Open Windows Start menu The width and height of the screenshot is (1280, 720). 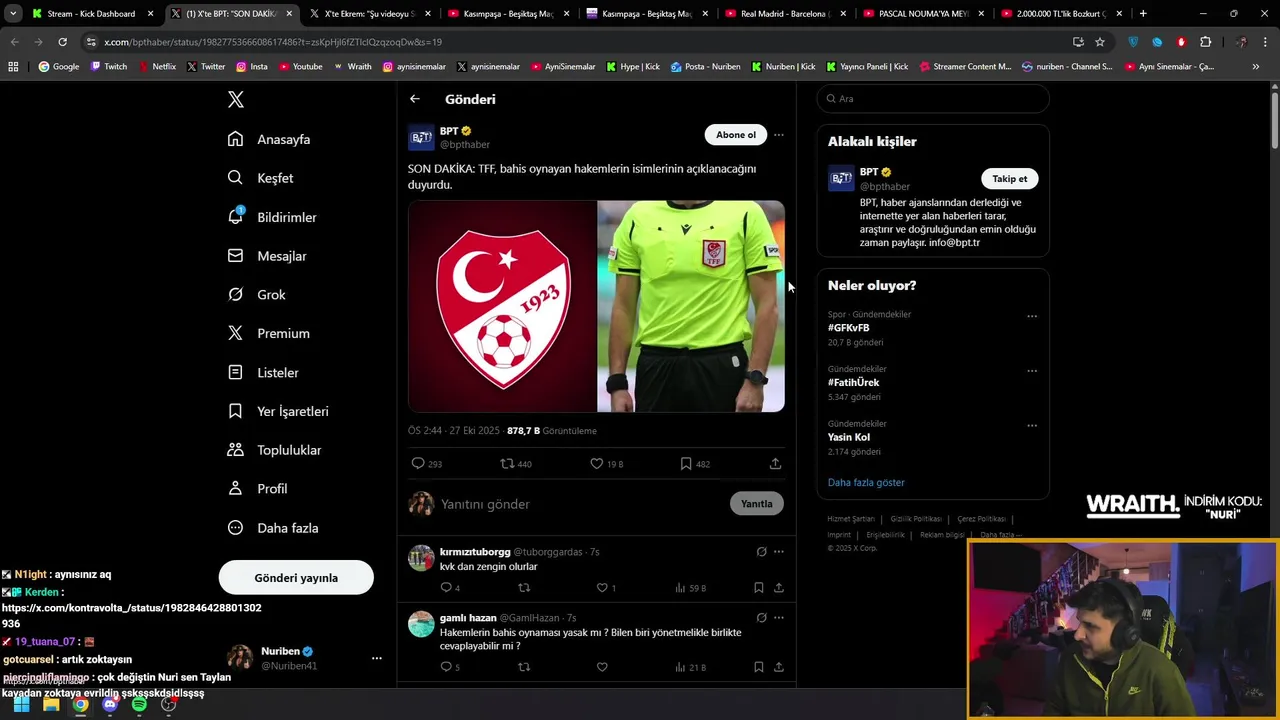21,704
